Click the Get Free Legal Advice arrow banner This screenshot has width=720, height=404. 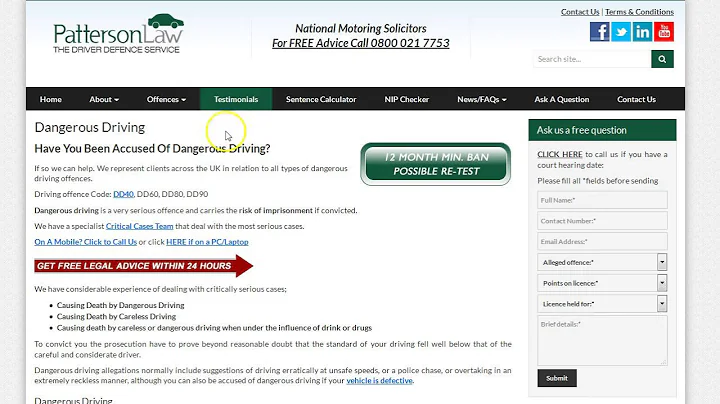143,266
